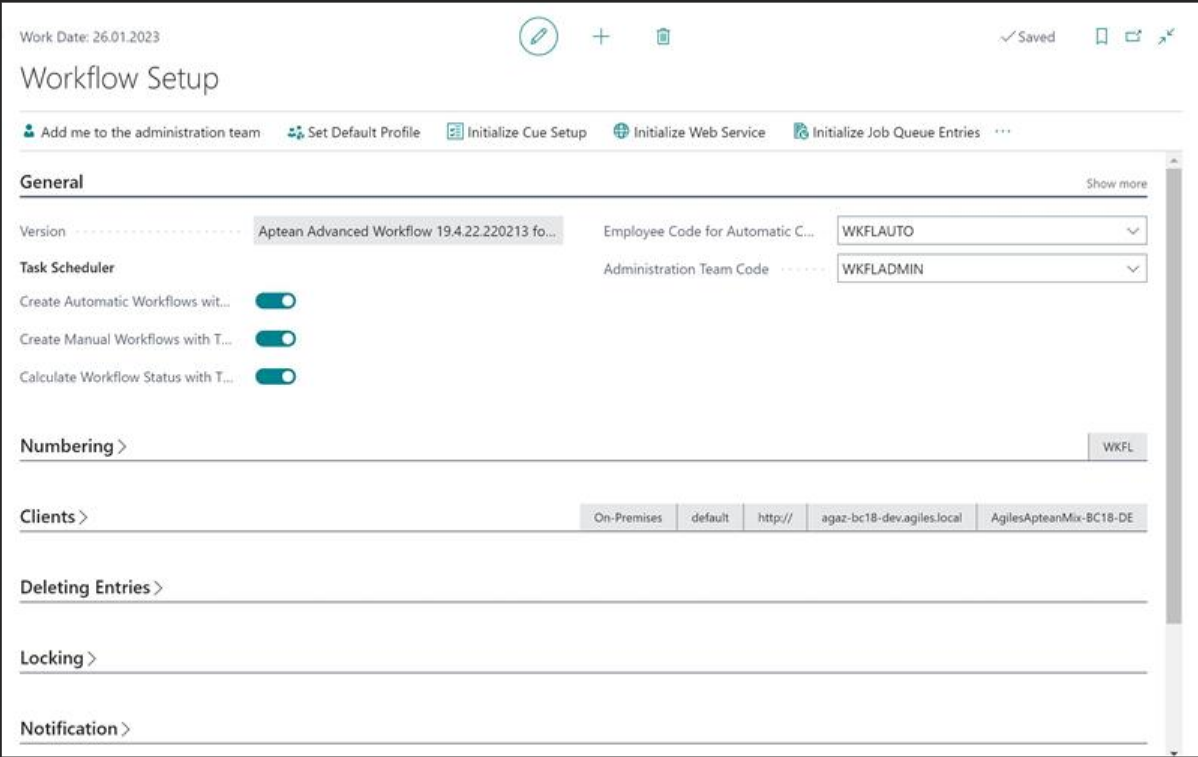This screenshot has height=757, width=1198.
Task: Click the plus icon to create new
Action: [601, 37]
